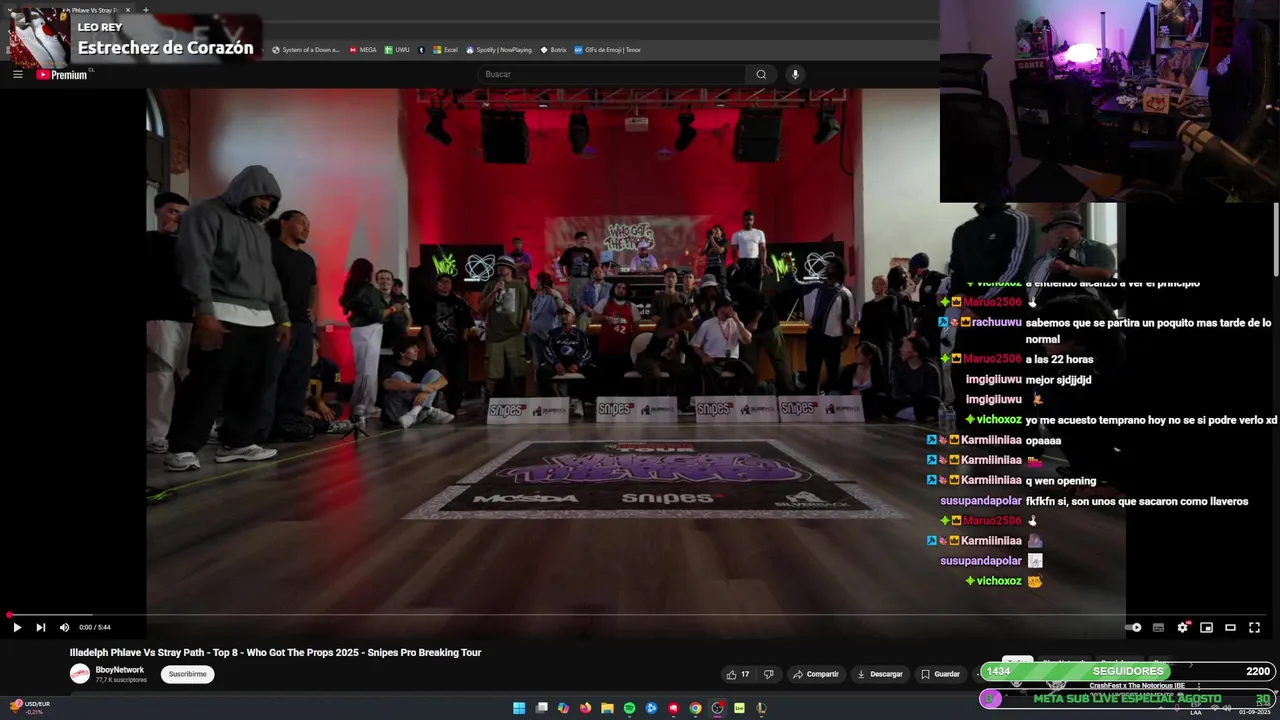Open Firefox from the taskbar

(585, 708)
